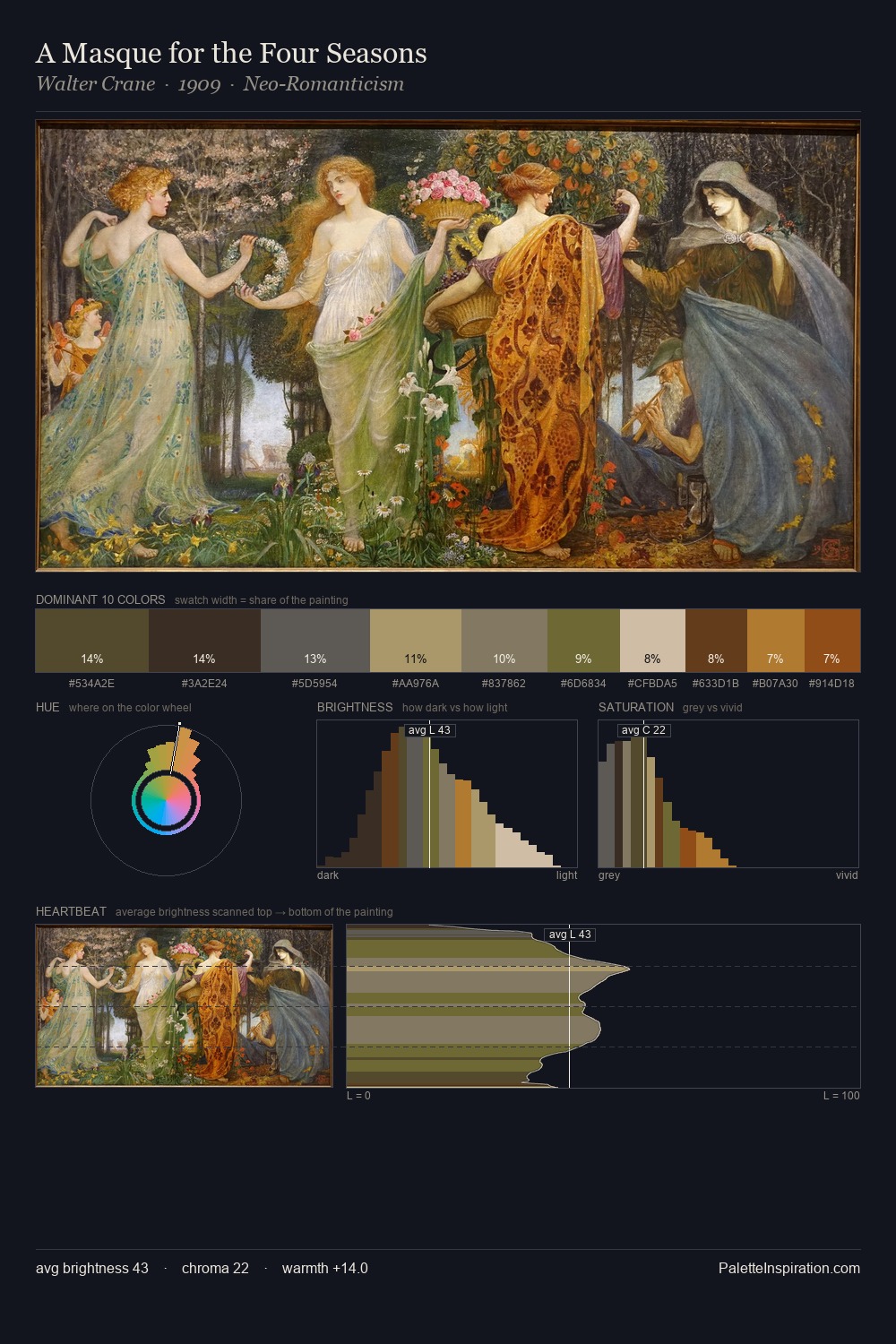
Task: Click the 'avg brightness 43' footer stat
Action: [92, 1268]
